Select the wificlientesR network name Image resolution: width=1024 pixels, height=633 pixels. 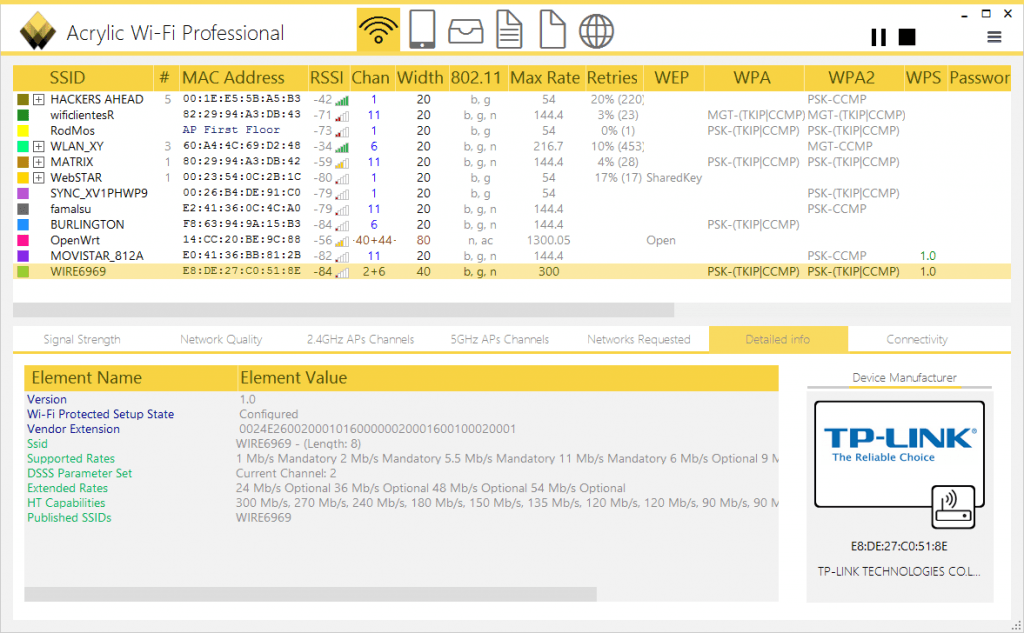82,115
